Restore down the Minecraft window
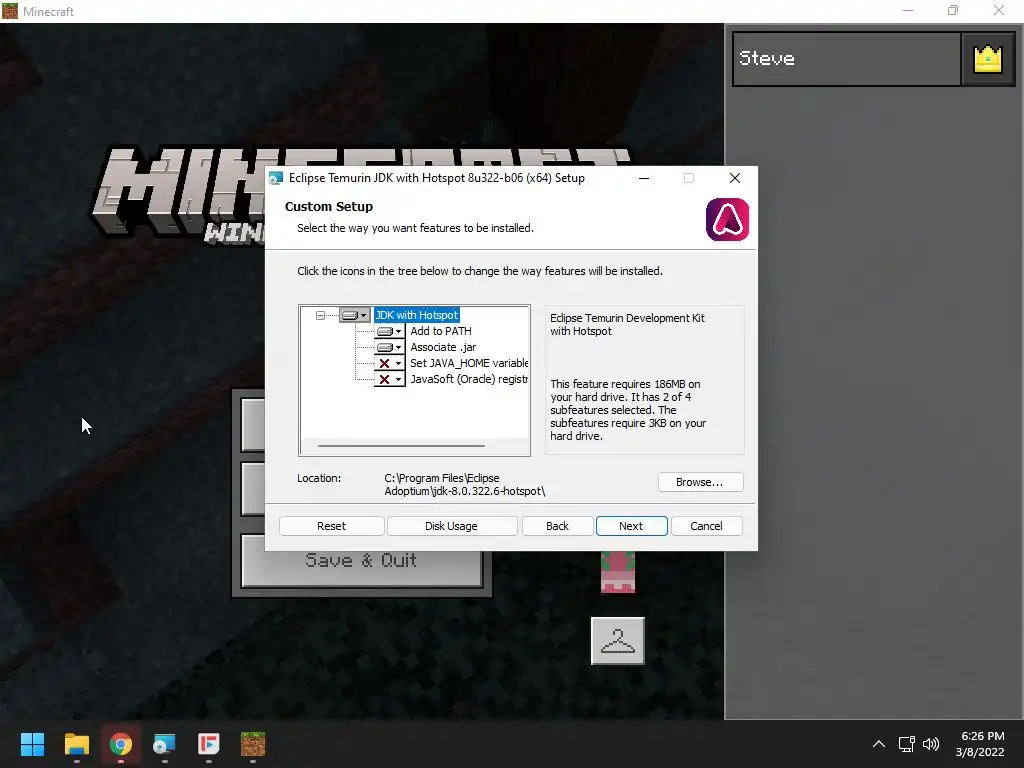The height and width of the screenshot is (768, 1024). click(x=953, y=10)
